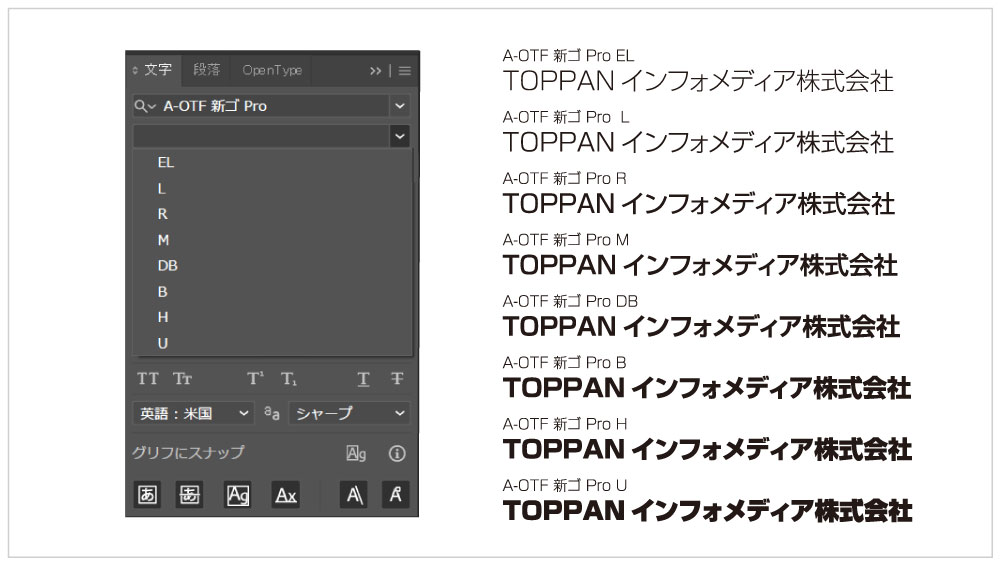
Task: Toggle angular guides A snap icon
Action: click(x=355, y=494)
